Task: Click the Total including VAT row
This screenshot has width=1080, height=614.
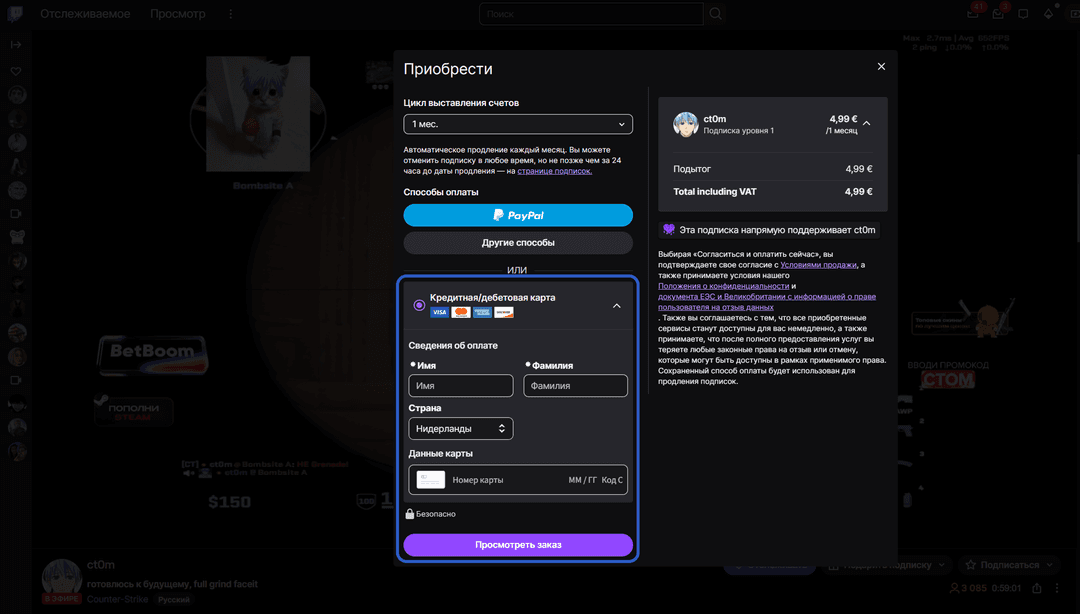Action: pyautogui.click(x=773, y=192)
